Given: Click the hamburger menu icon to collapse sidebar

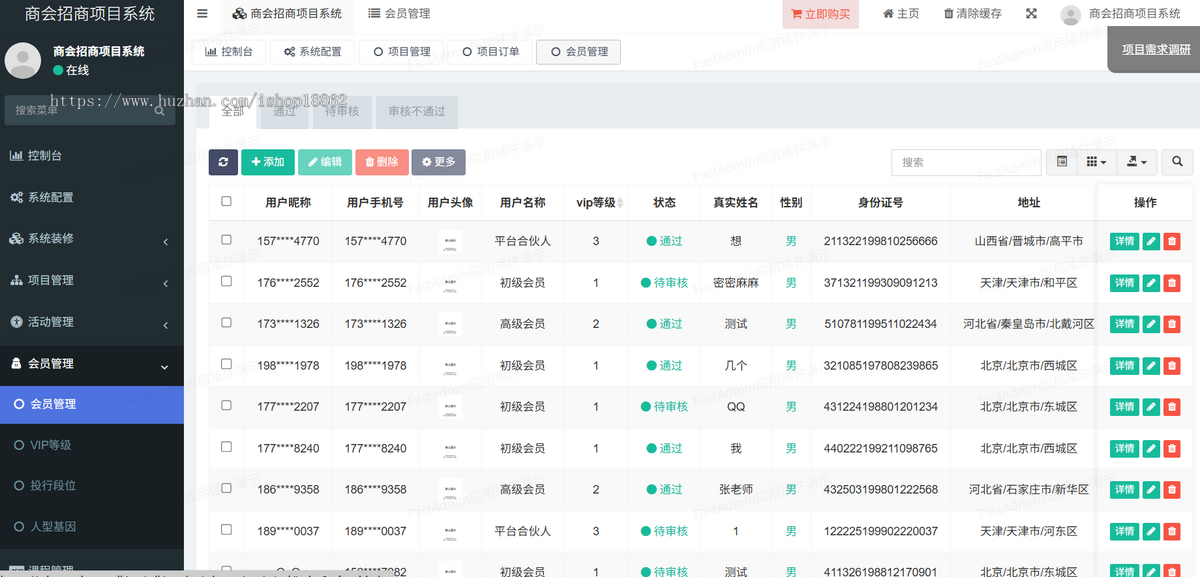Looking at the screenshot, I should pyautogui.click(x=201, y=14).
